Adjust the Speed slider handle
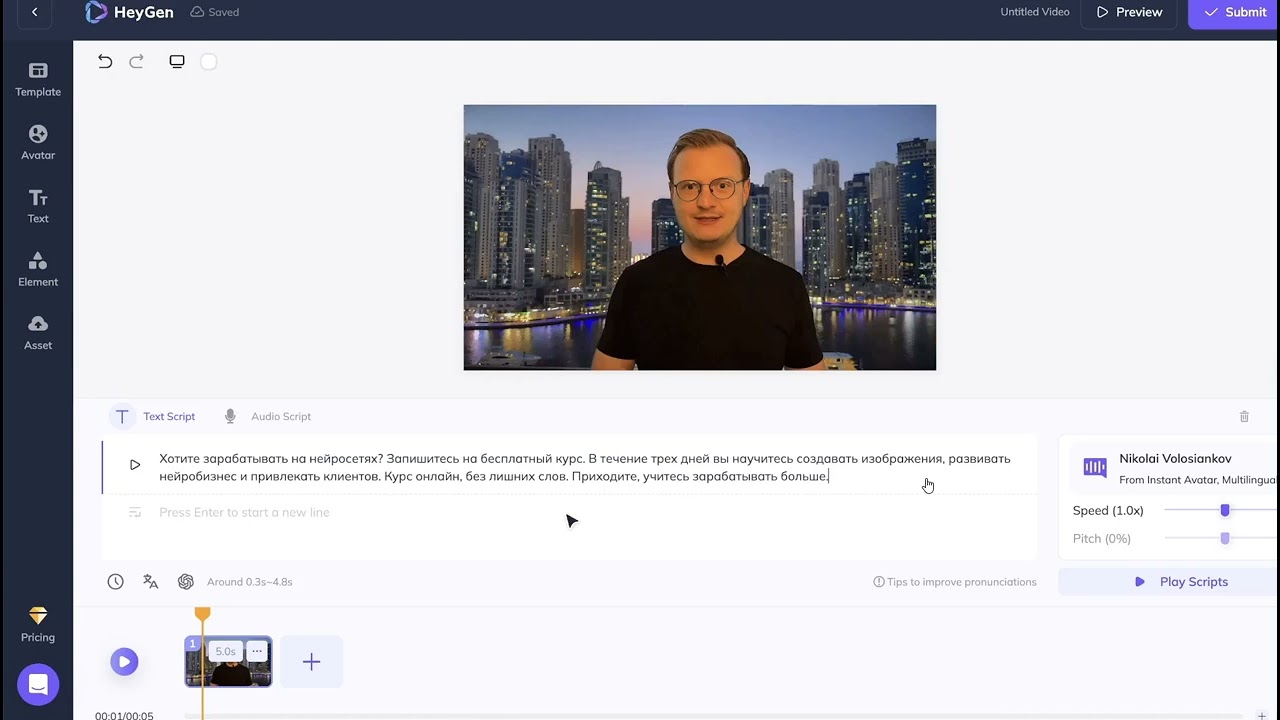 tap(1225, 510)
